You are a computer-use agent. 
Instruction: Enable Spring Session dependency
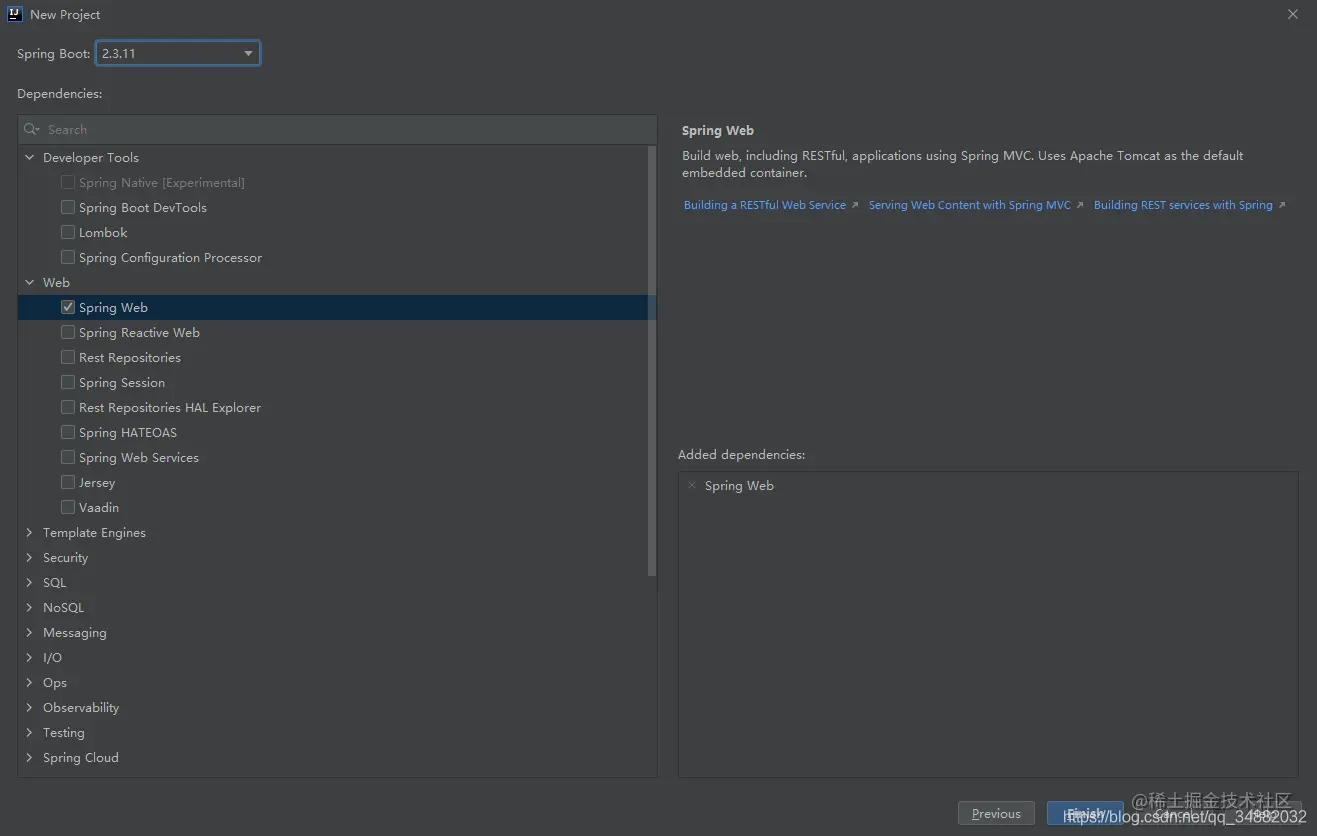[x=68, y=382]
